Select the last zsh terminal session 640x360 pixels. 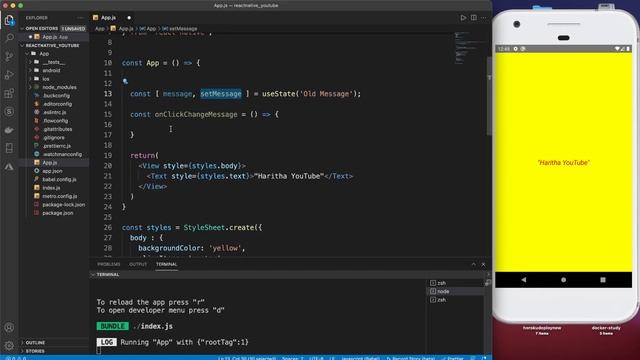pos(456,300)
